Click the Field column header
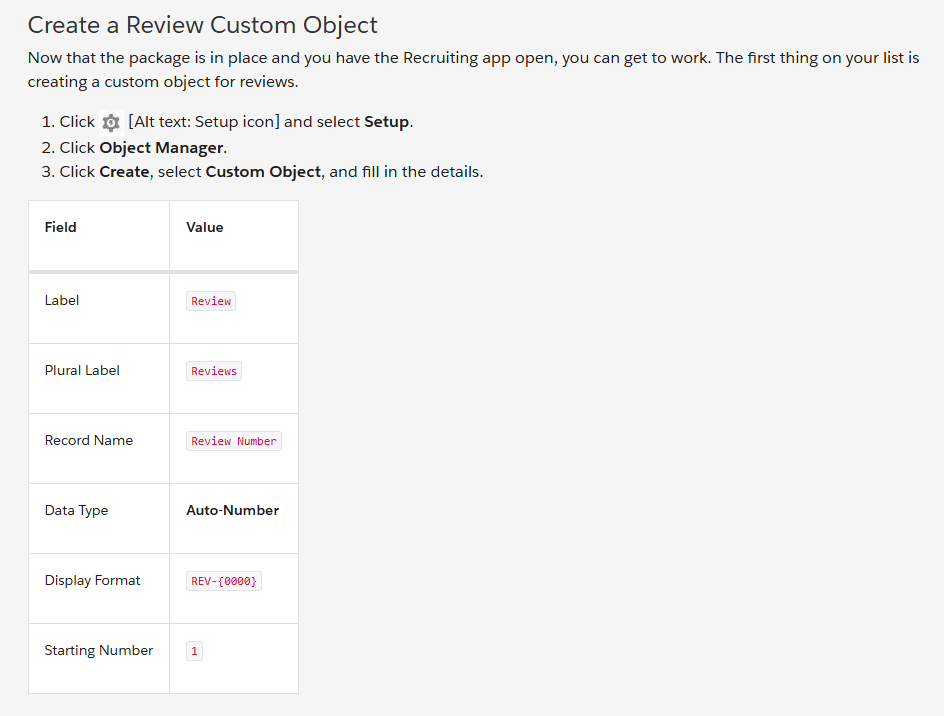 60,228
